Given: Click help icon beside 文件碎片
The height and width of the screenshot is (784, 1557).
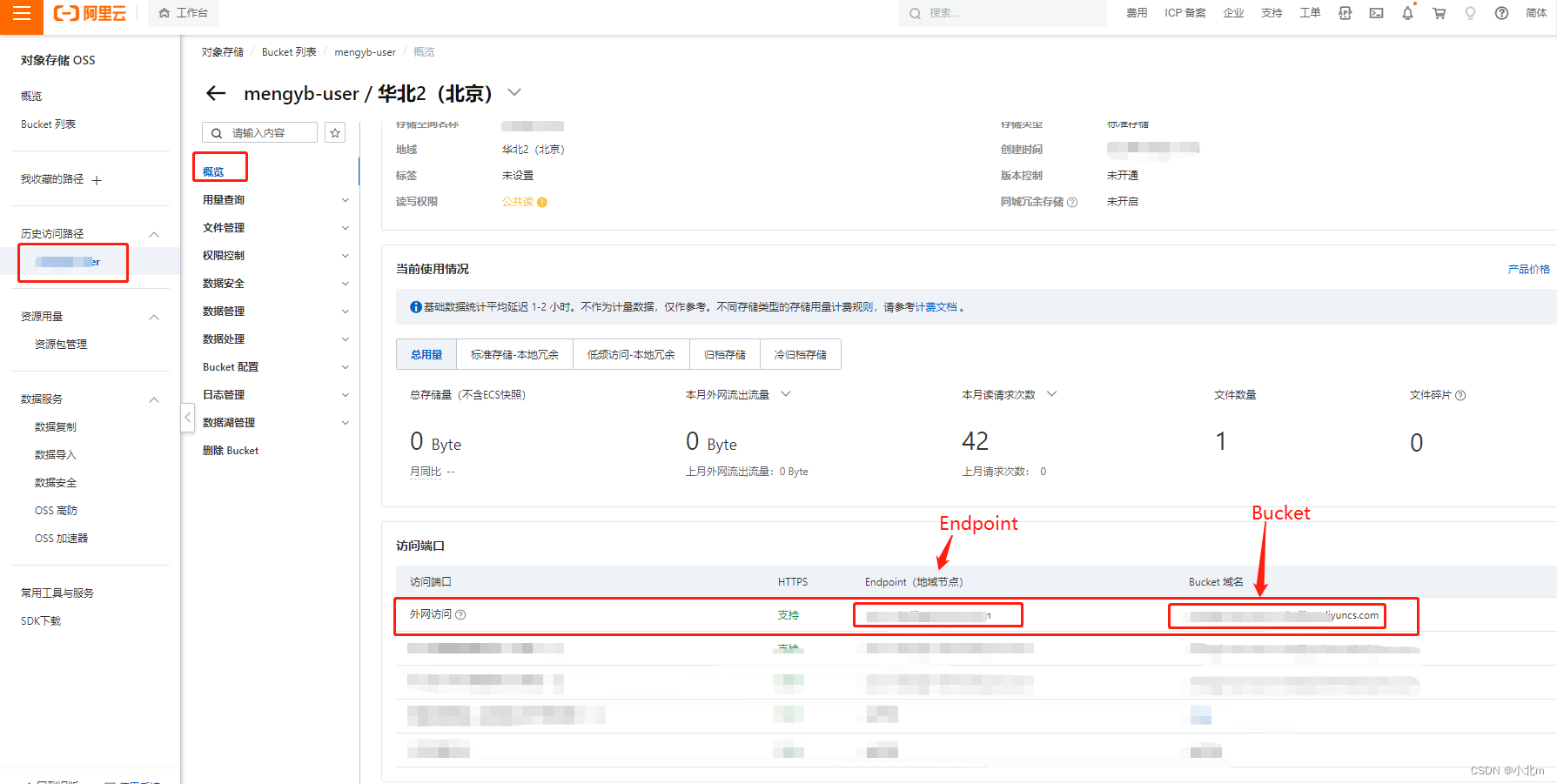Looking at the screenshot, I should (1460, 395).
